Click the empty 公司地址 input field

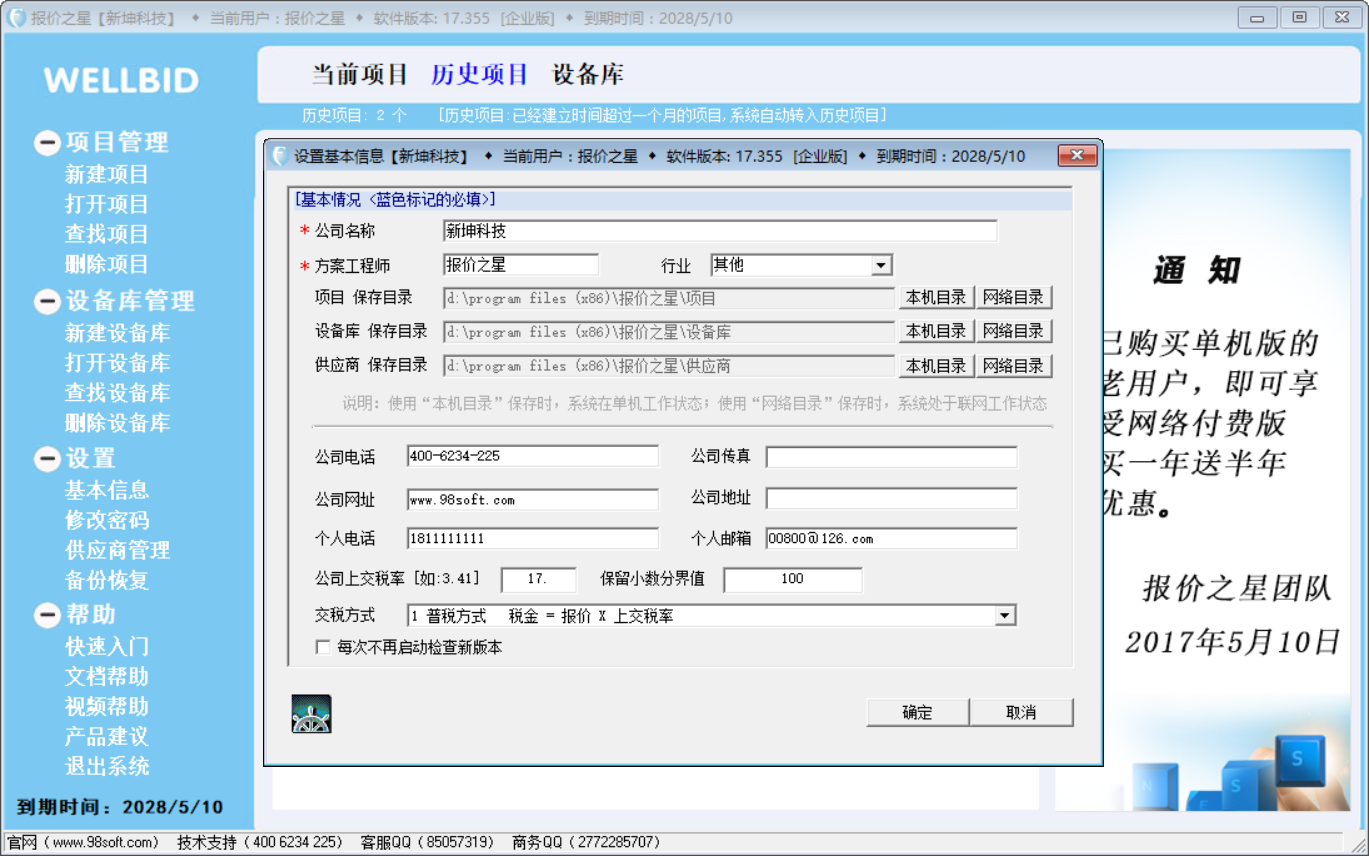click(x=892, y=498)
